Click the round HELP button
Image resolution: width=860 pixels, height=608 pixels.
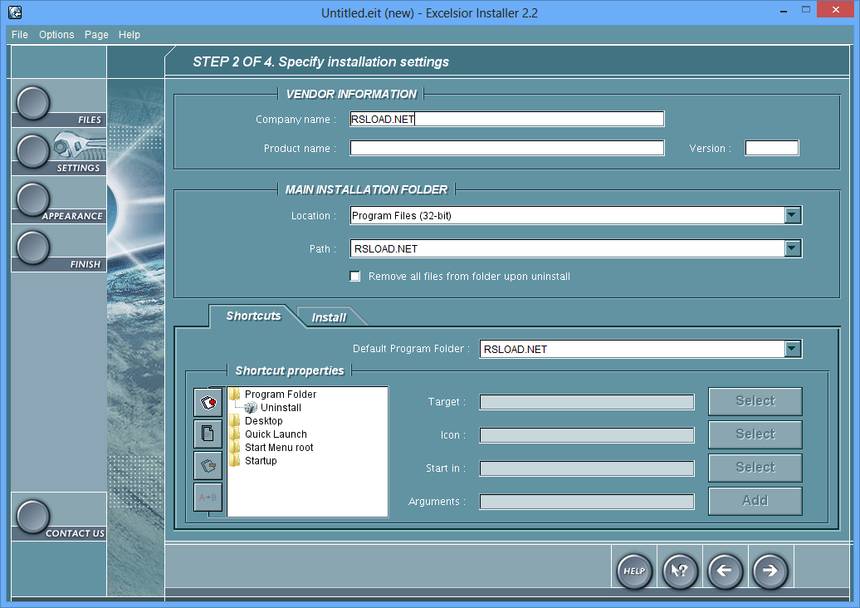click(634, 571)
